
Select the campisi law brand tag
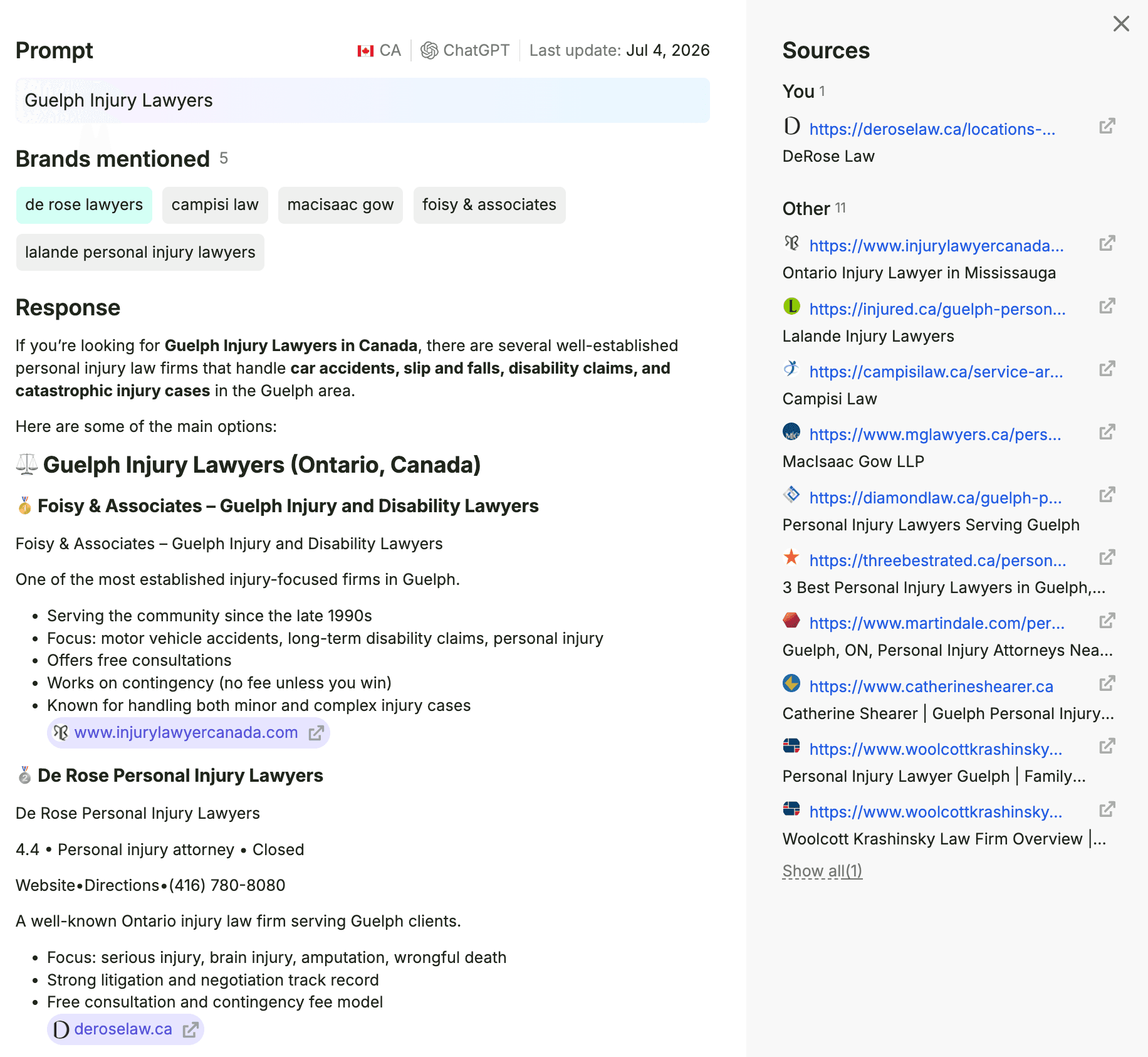pos(215,205)
